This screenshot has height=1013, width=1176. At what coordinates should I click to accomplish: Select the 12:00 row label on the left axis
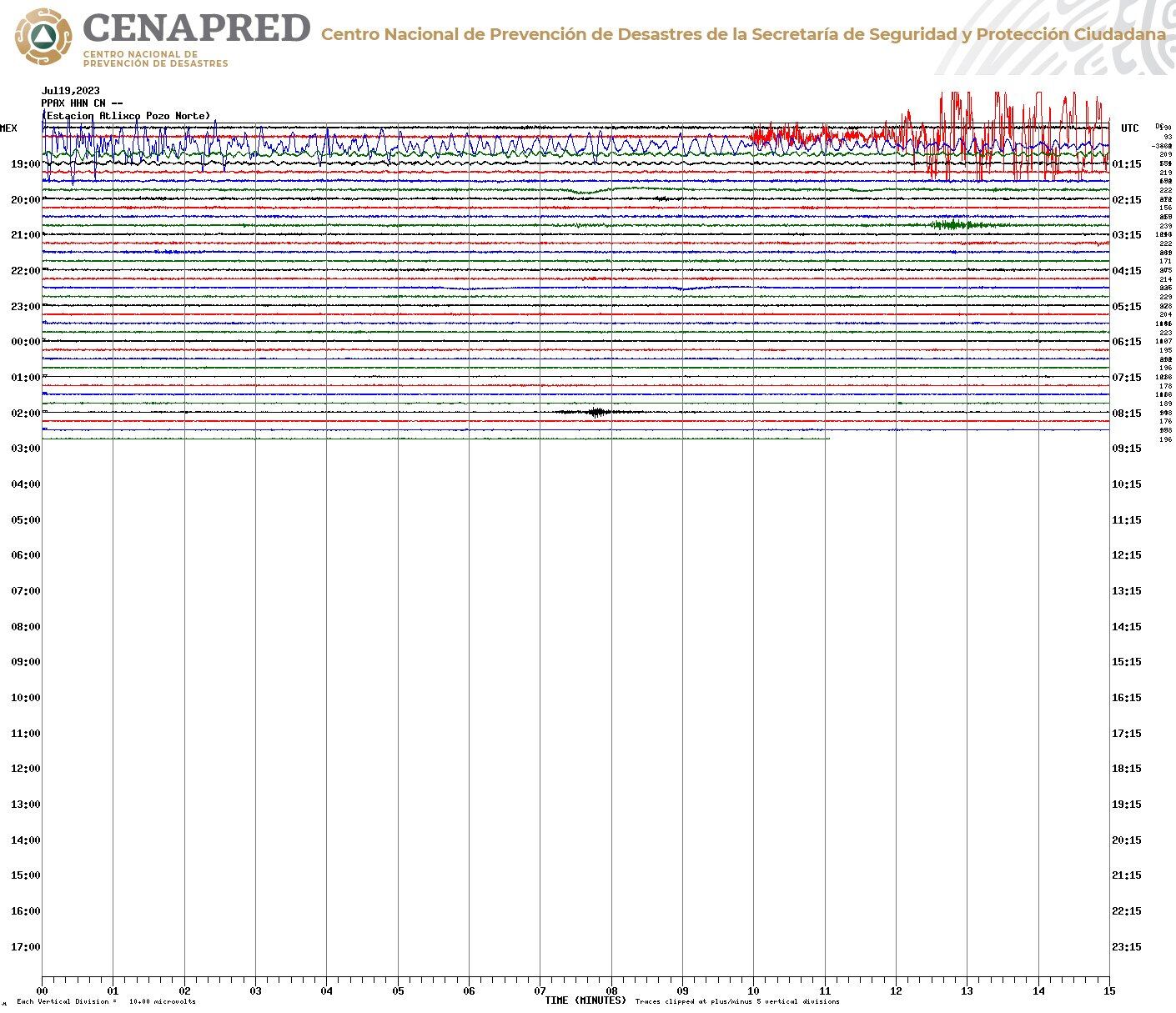25,769
